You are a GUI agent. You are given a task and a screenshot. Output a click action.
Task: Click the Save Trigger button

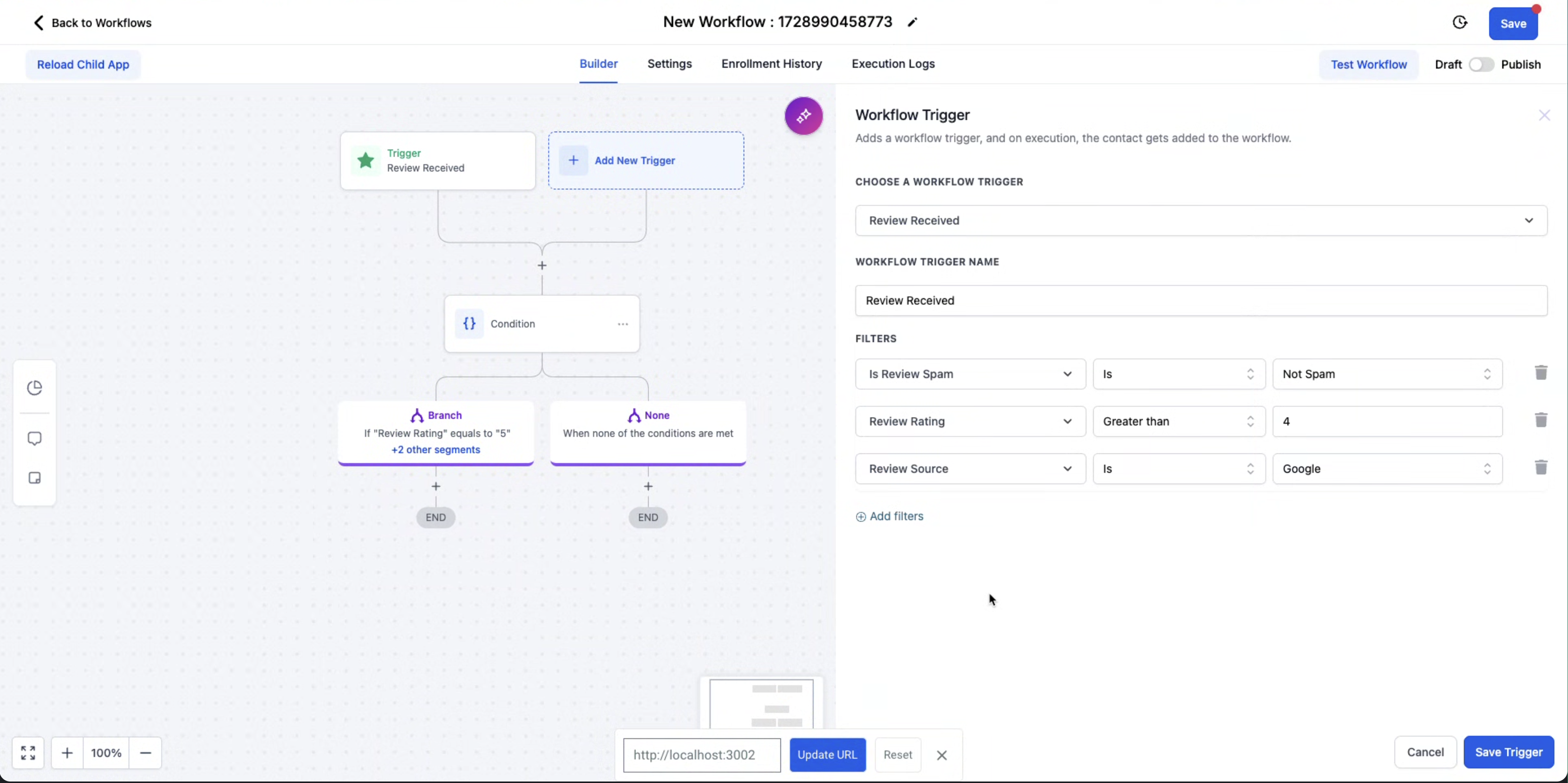click(1508, 752)
